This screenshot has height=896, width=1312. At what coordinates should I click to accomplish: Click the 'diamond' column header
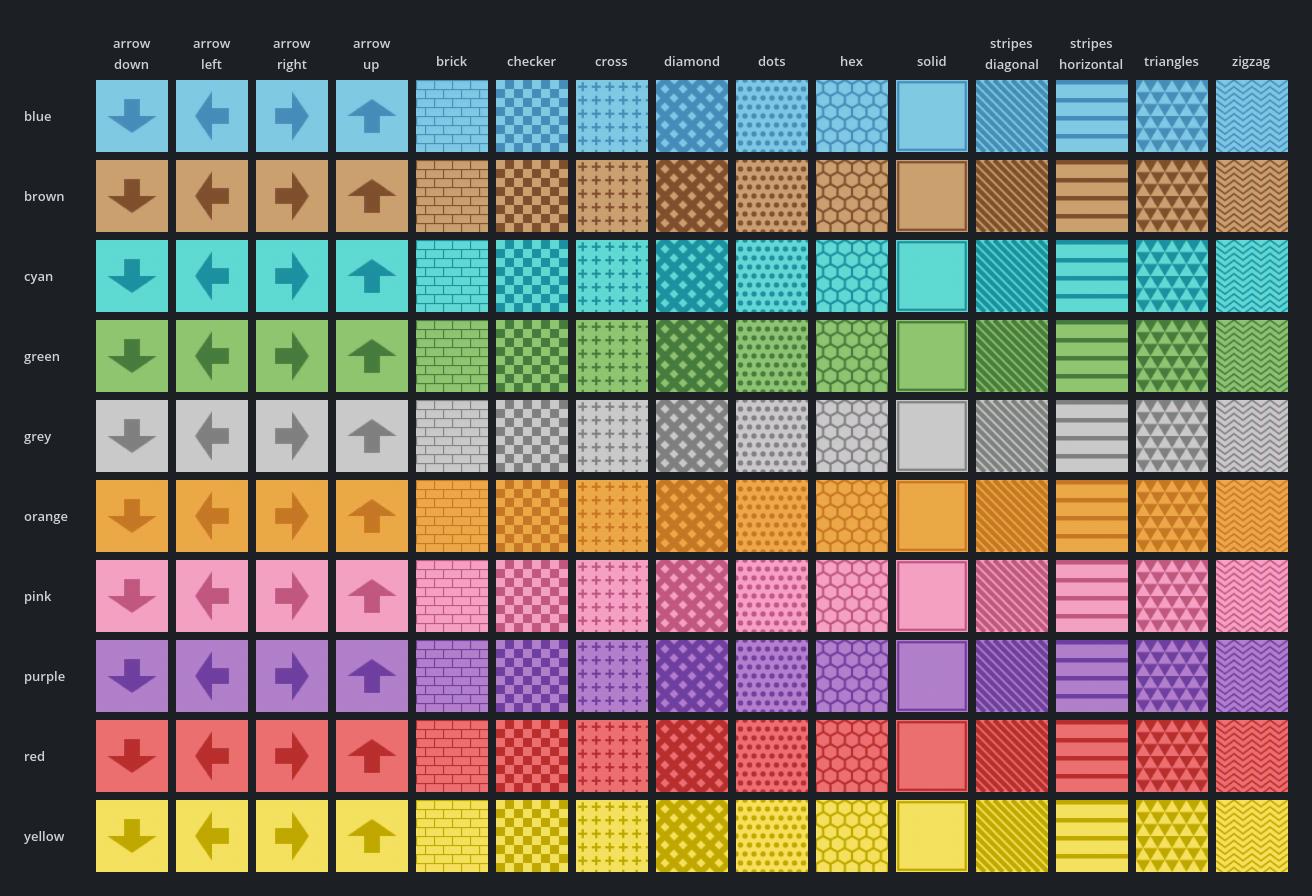692,61
